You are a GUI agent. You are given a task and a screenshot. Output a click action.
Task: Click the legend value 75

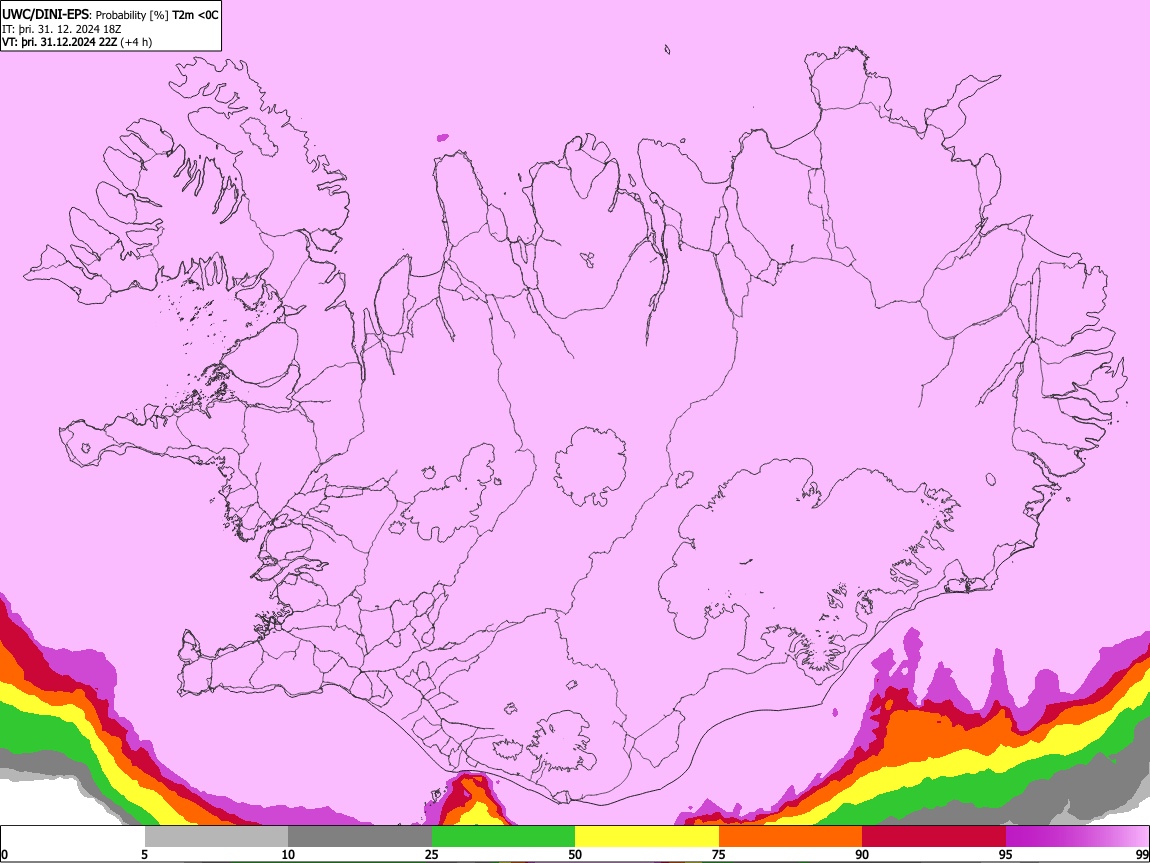point(719,854)
